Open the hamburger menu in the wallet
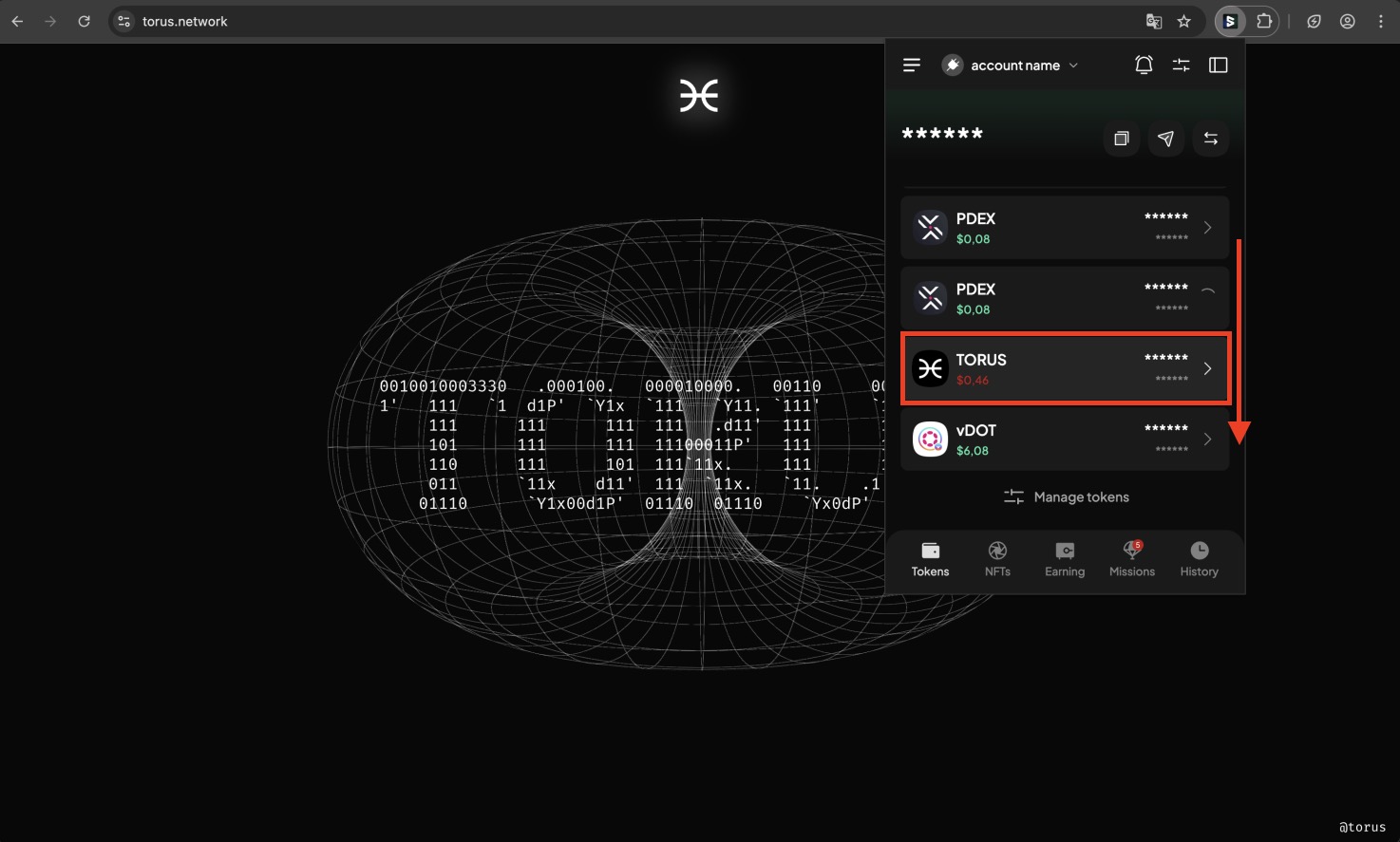 tap(911, 65)
